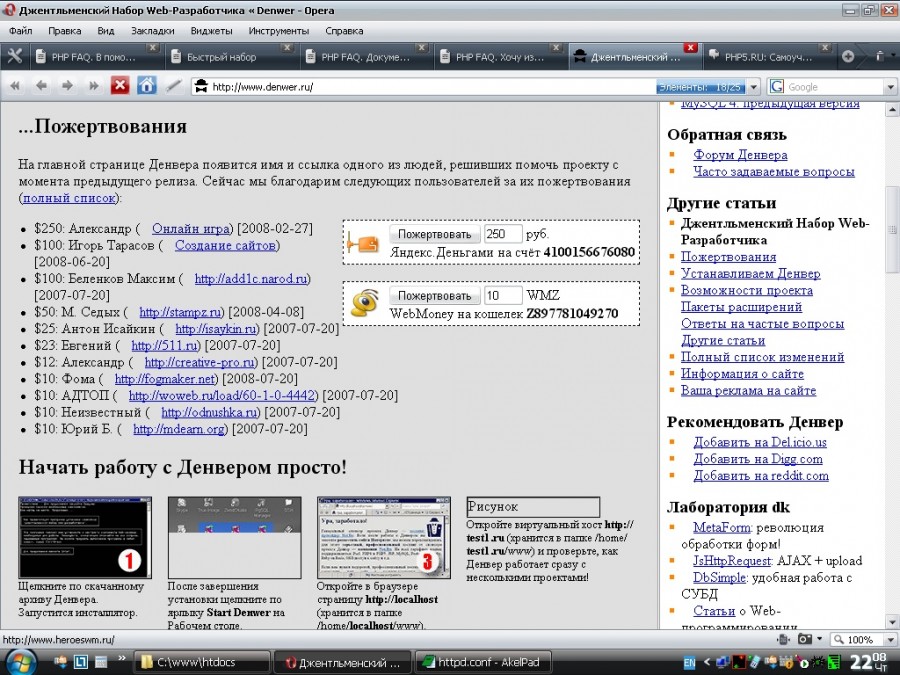The image size is (900, 675).
Task: Open the полный список link
Action: click(69, 198)
